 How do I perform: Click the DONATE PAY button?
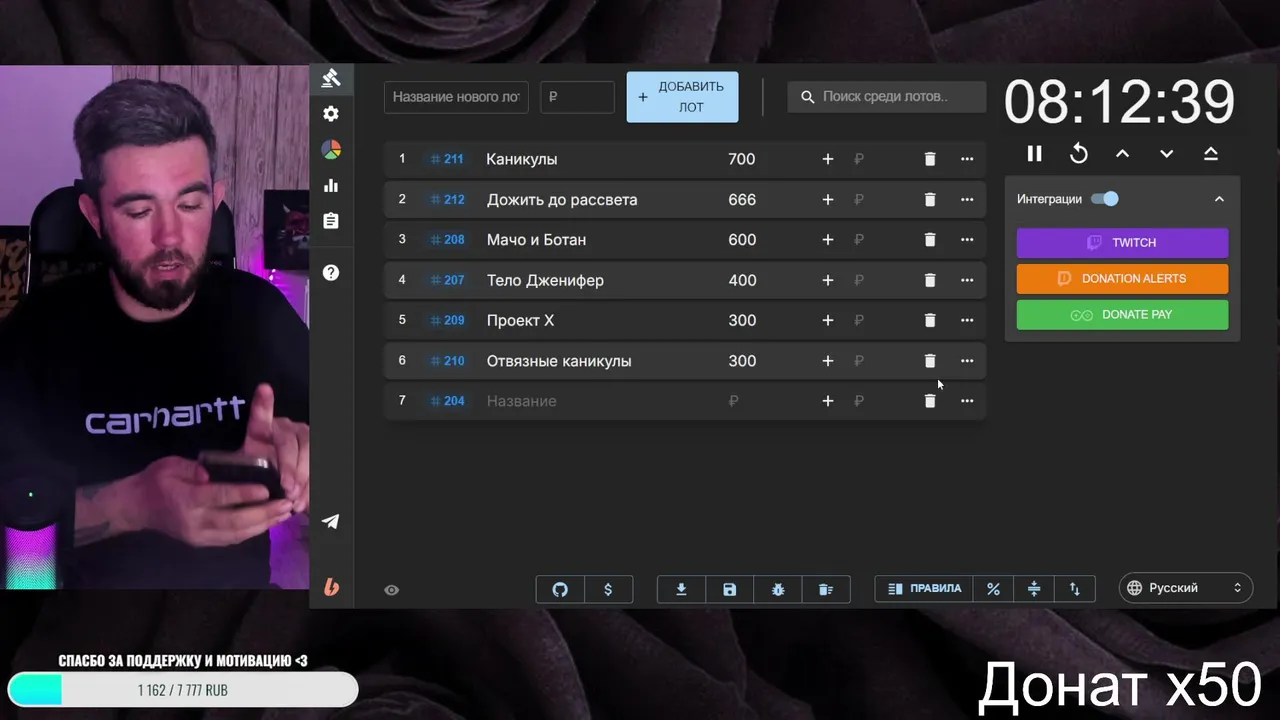point(1122,315)
